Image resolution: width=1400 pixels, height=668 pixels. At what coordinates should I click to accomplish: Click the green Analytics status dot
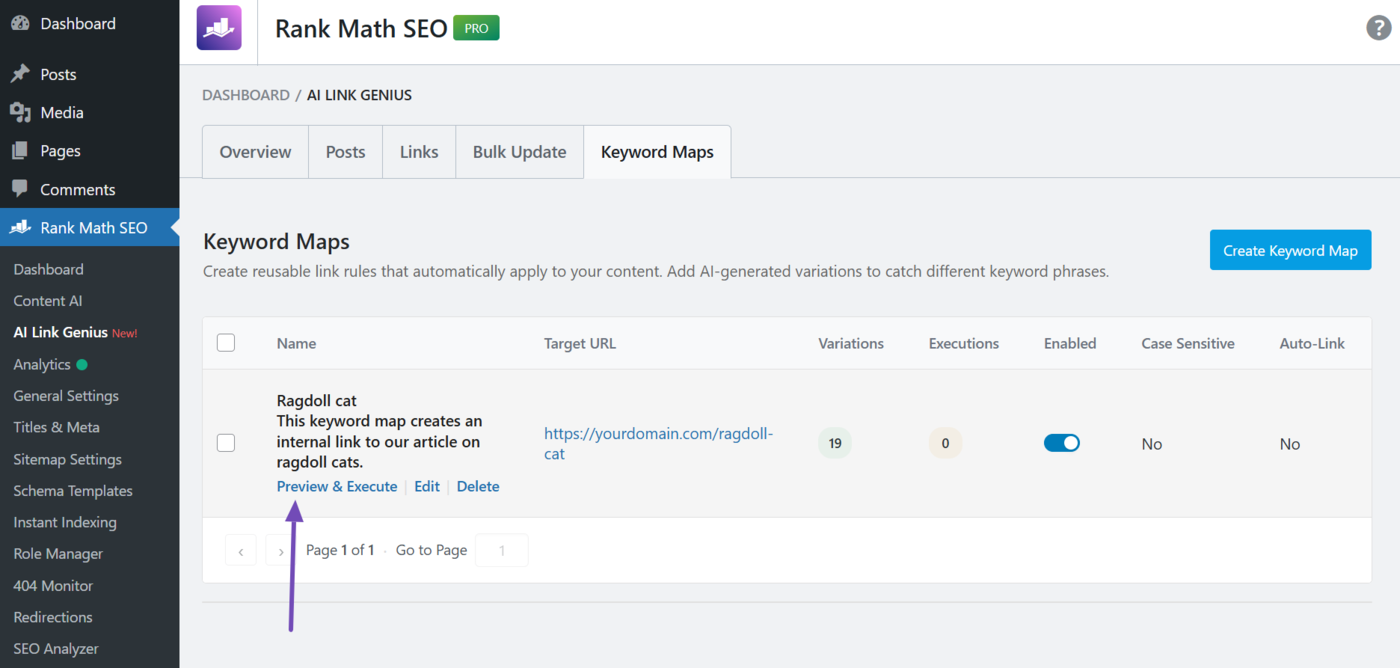(82, 365)
